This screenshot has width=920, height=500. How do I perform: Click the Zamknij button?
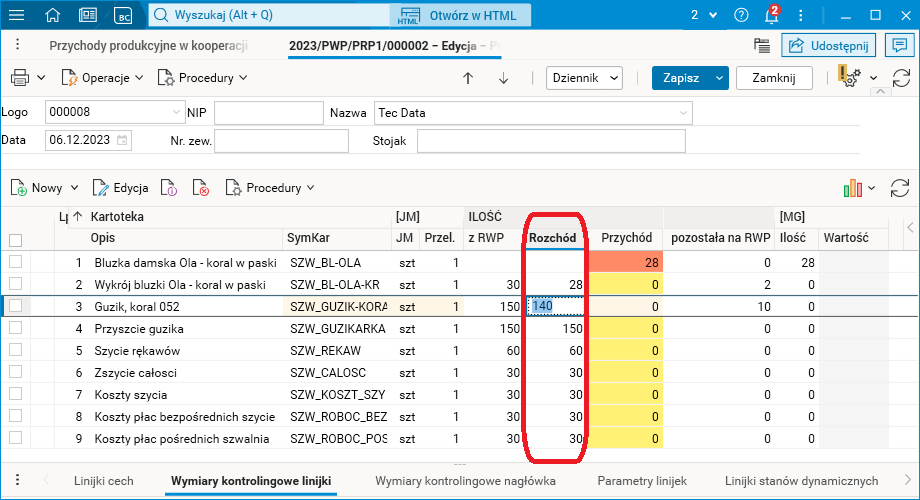pyautogui.click(x=774, y=78)
